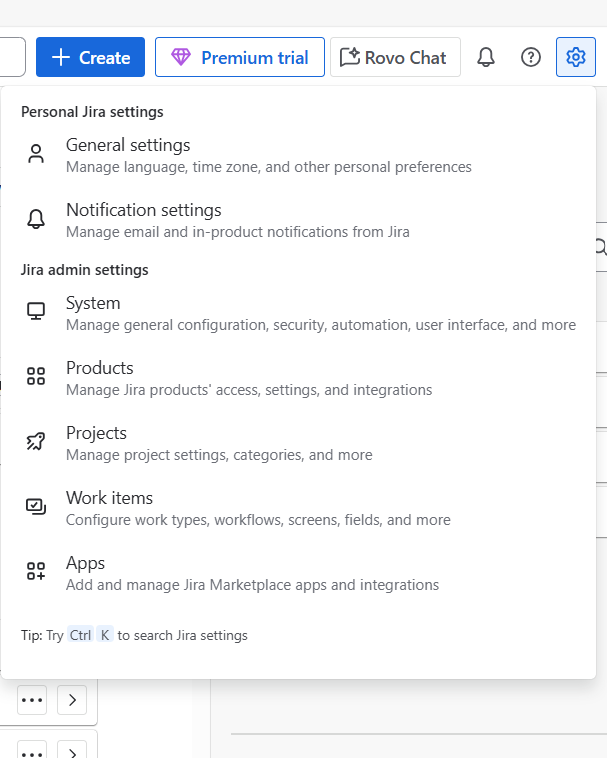Click the rocket icon beside Projects
The width and height of the screenshot is (607, 758).
coord(36,441)
